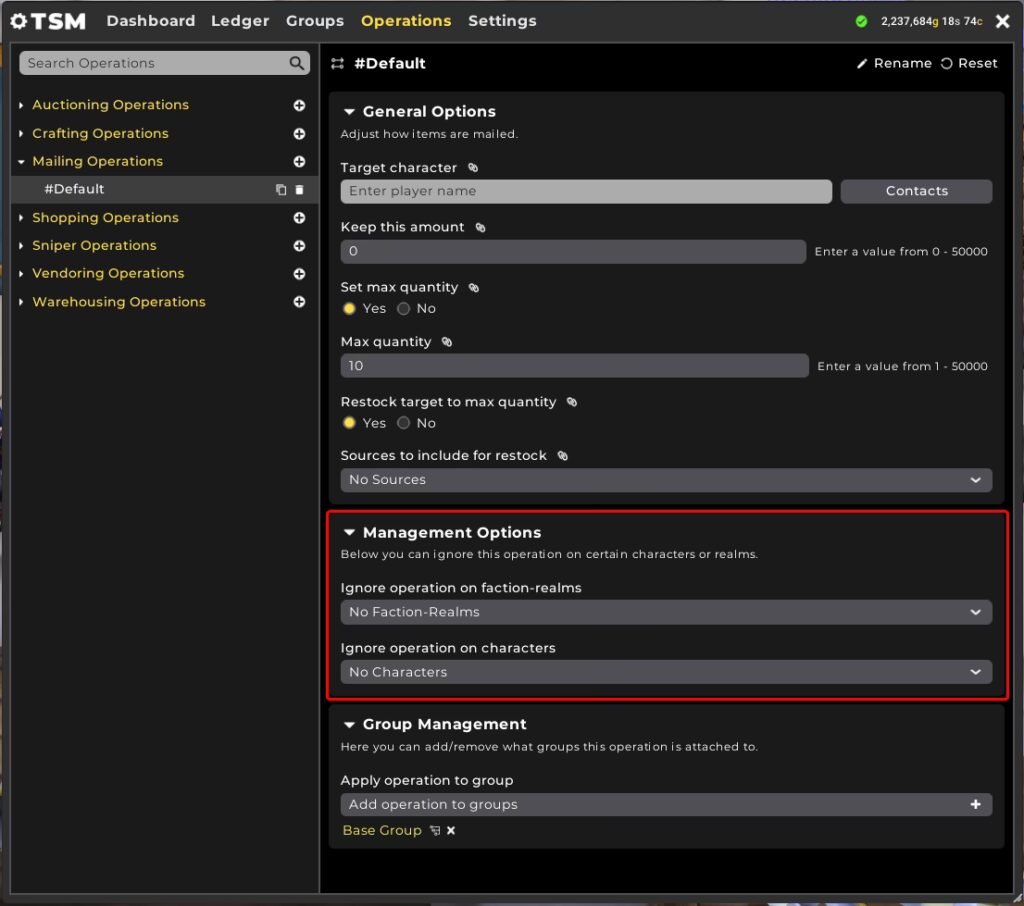This screenshot has height=906, width=1024.
Task: Click the Contacts button
Action: point(916,191)
